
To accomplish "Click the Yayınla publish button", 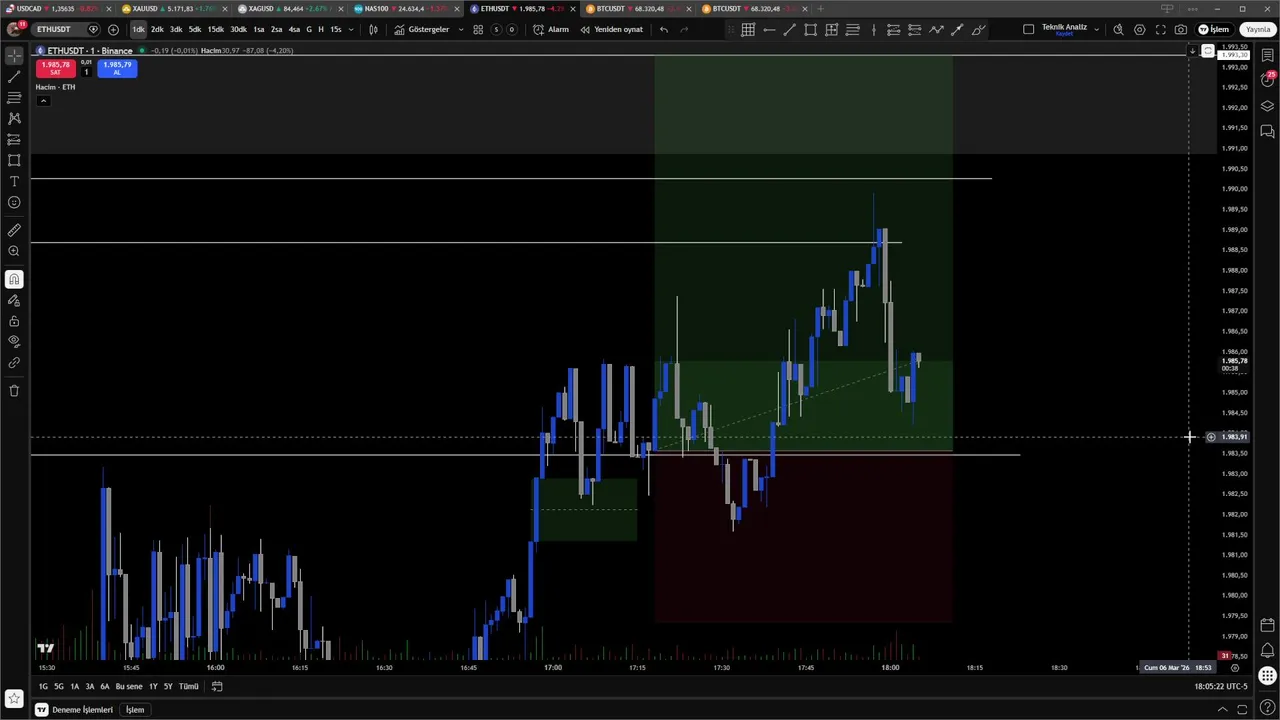I will click(x=1257, y=29).
